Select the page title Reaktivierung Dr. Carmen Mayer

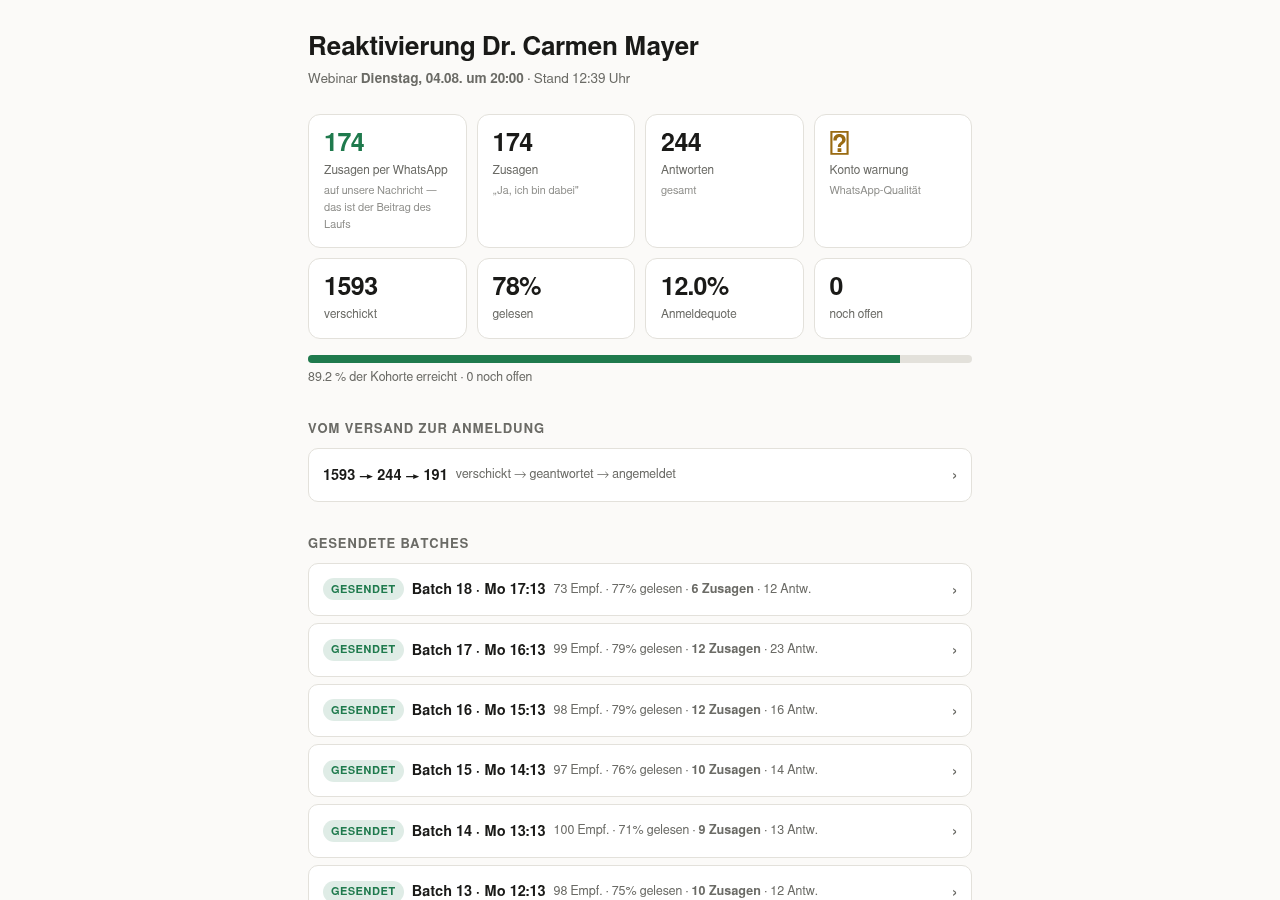(x=503, y=46)
